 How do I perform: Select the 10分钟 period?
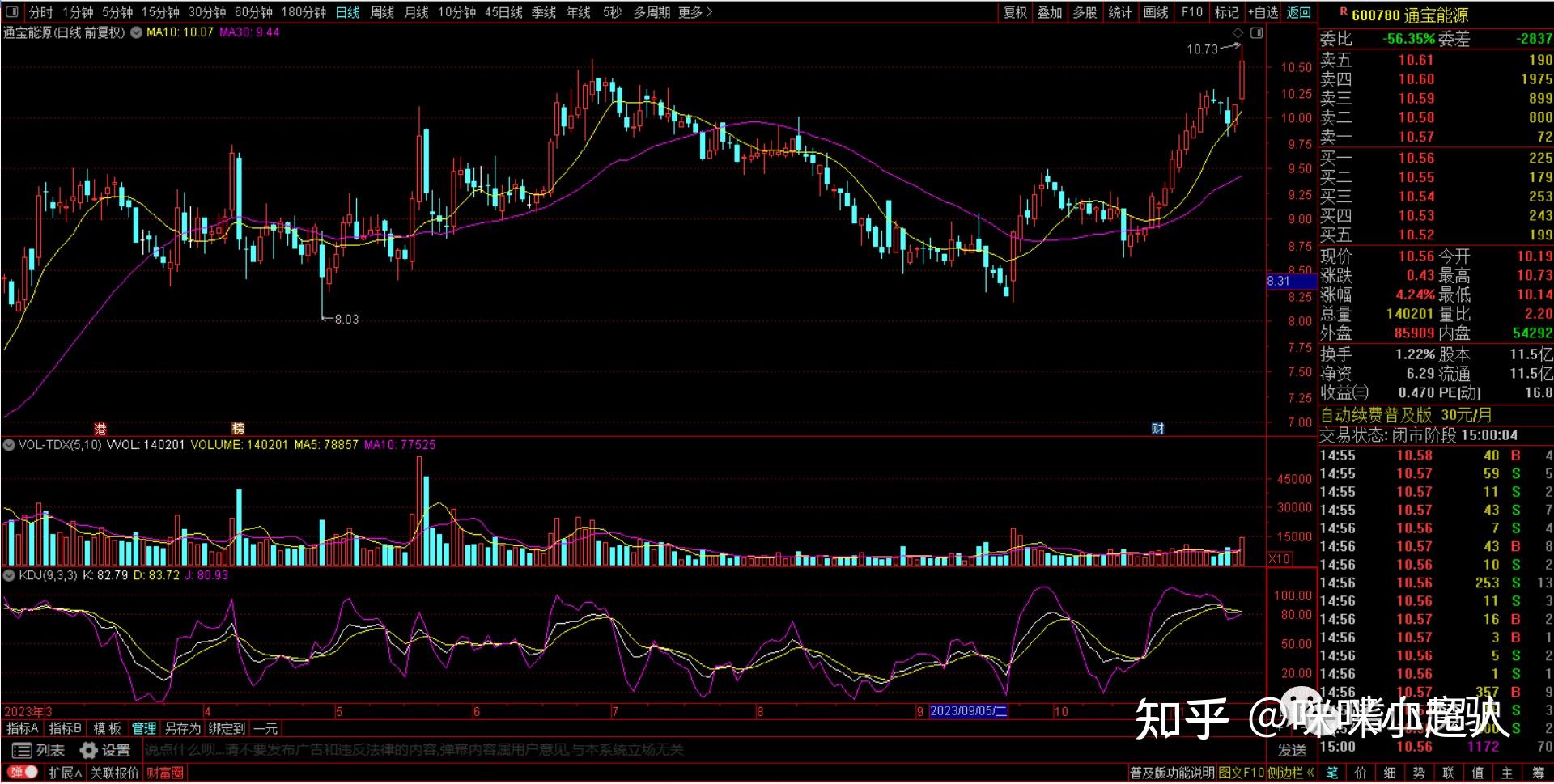pos(456,12)
